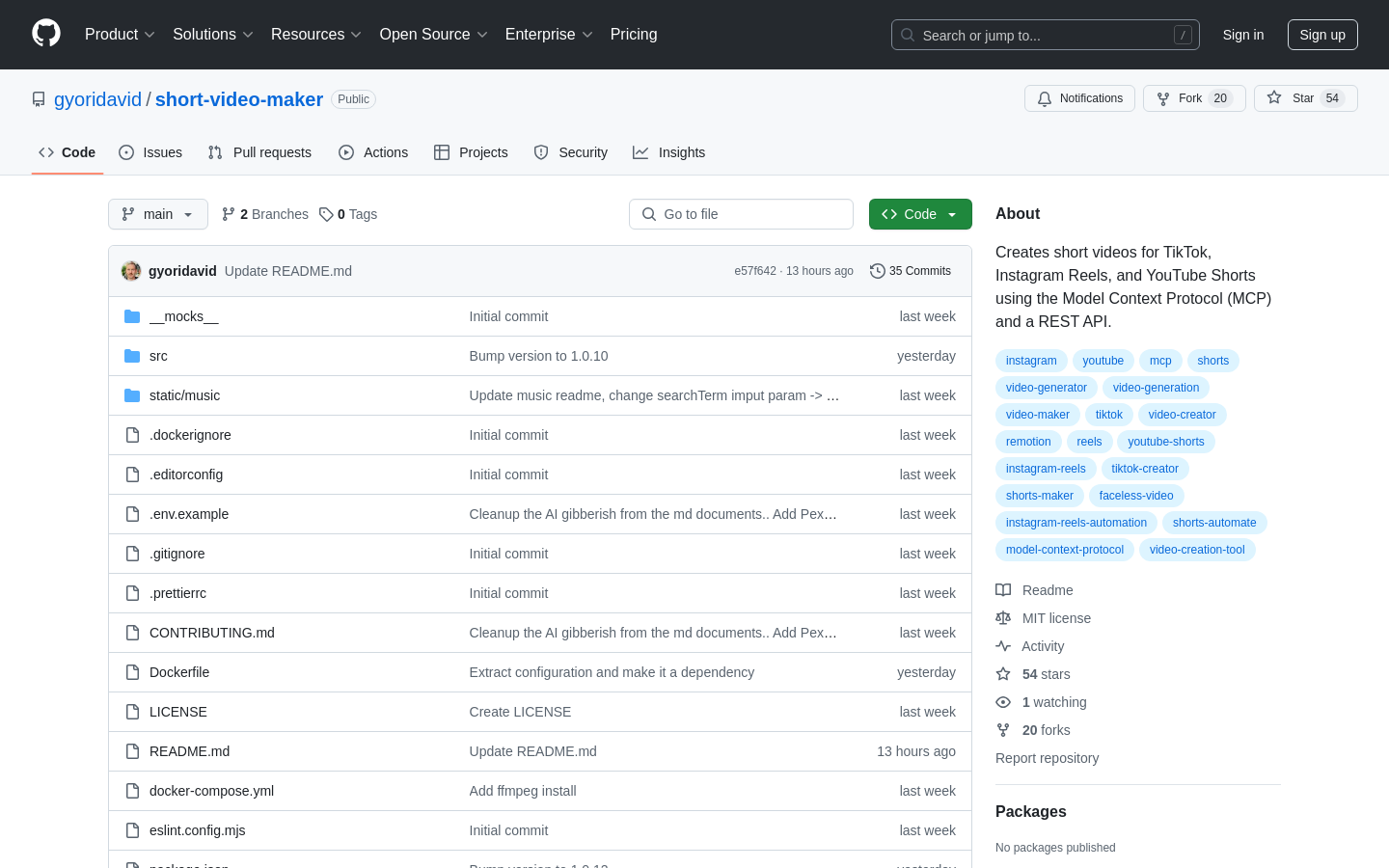Switch to the Actions tab
The image size is (1389, 868).
(373, 152)
